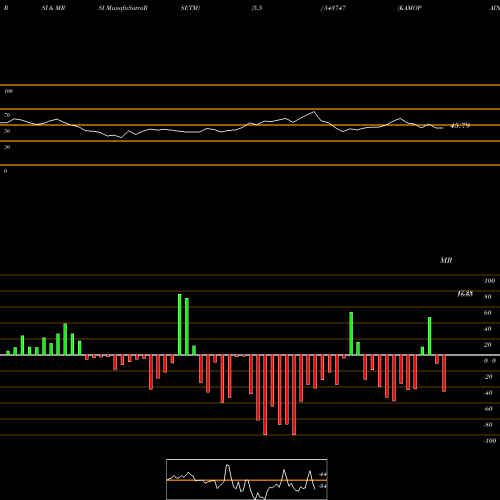Click the 'MR' panel label
500x500 pixels.
point(446,260)
